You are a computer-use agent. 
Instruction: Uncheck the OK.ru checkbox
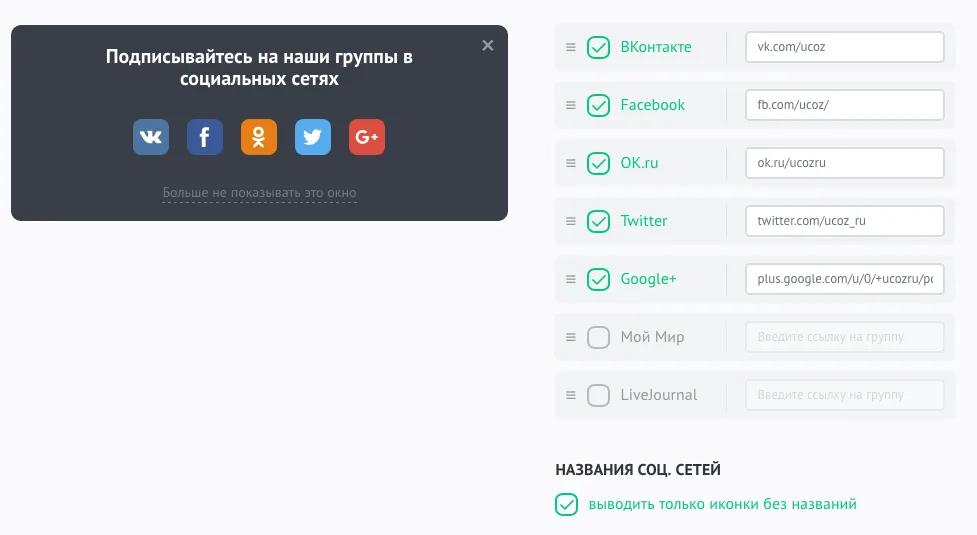tap(598, 163)
